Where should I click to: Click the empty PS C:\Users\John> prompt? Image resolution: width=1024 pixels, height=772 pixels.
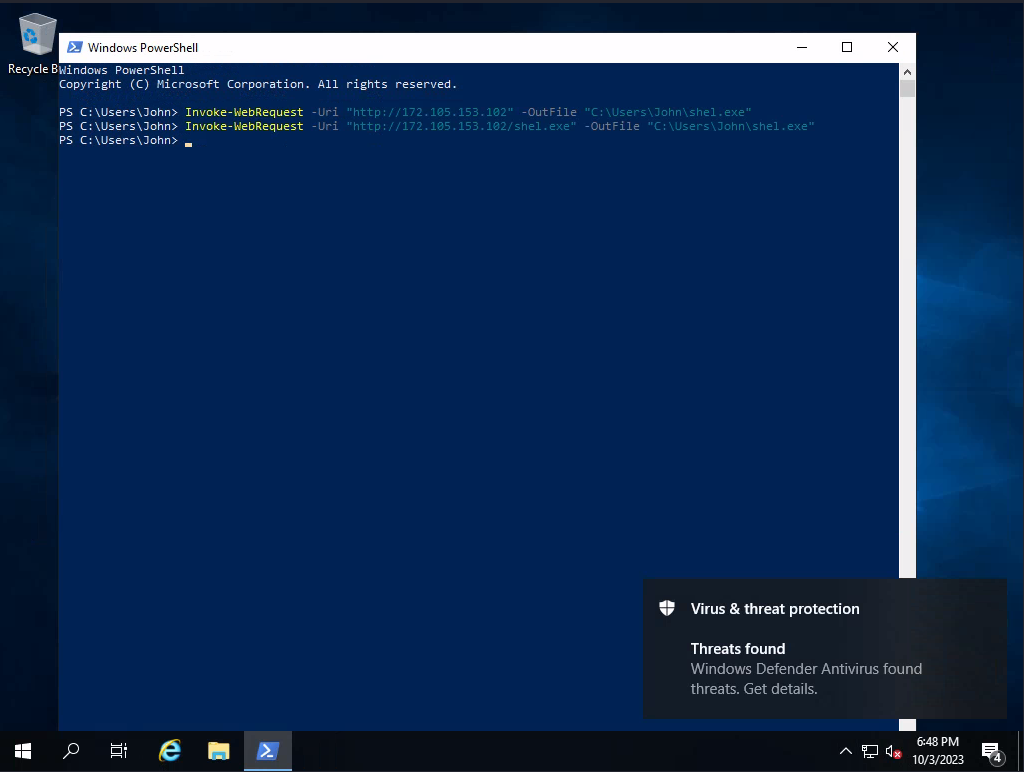(118, 140)
